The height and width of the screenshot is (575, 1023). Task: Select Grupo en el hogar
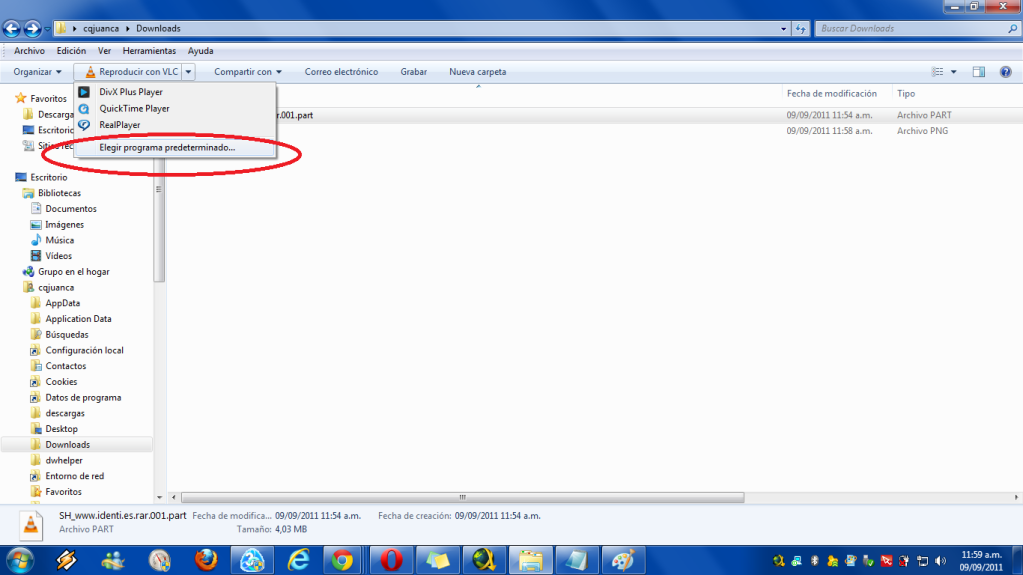(x=66, y=272)
